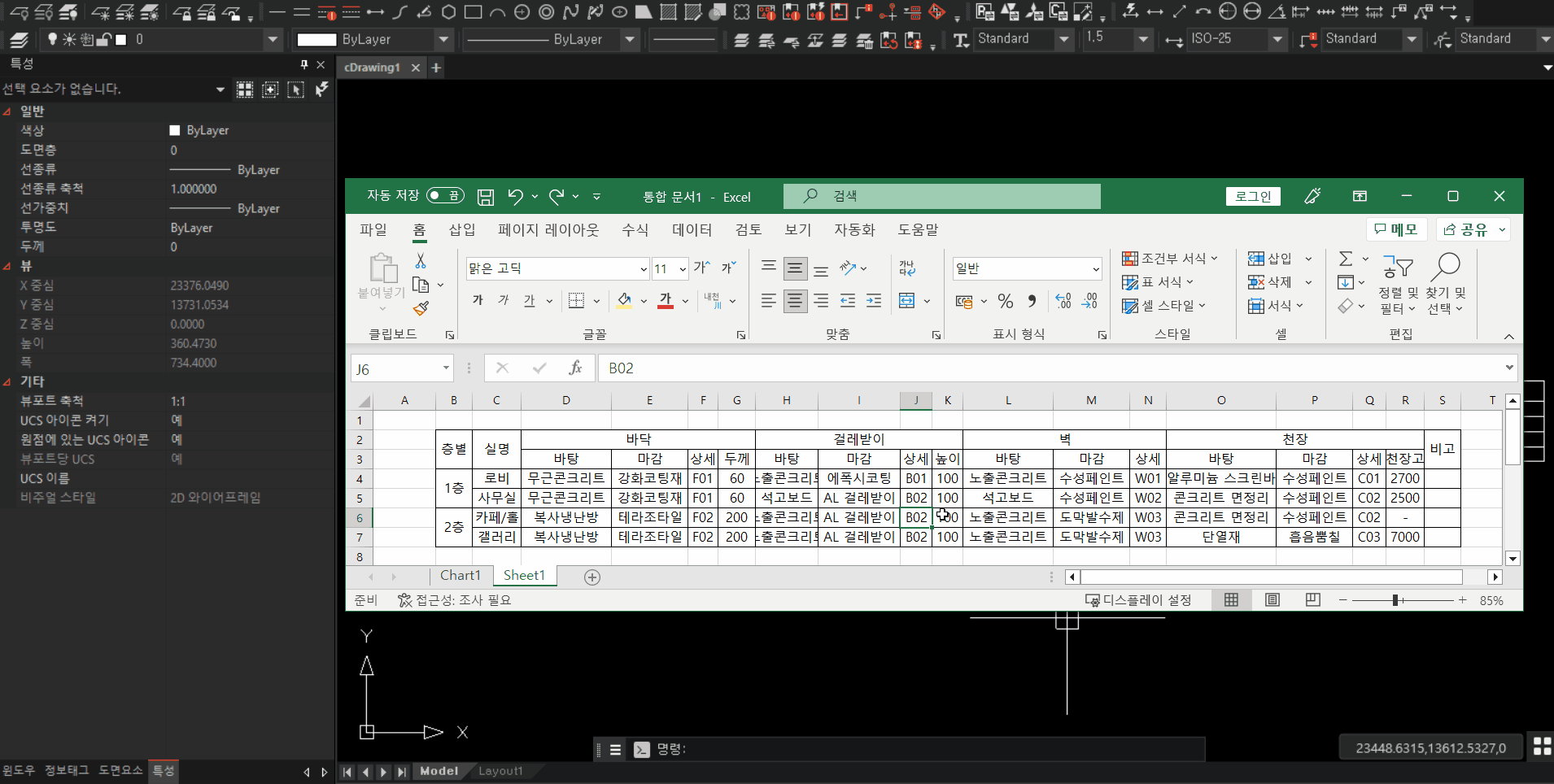Screen dimensions: 1554x784
Task: Add a new sheet with plus button
Action: tap(592, 577)
